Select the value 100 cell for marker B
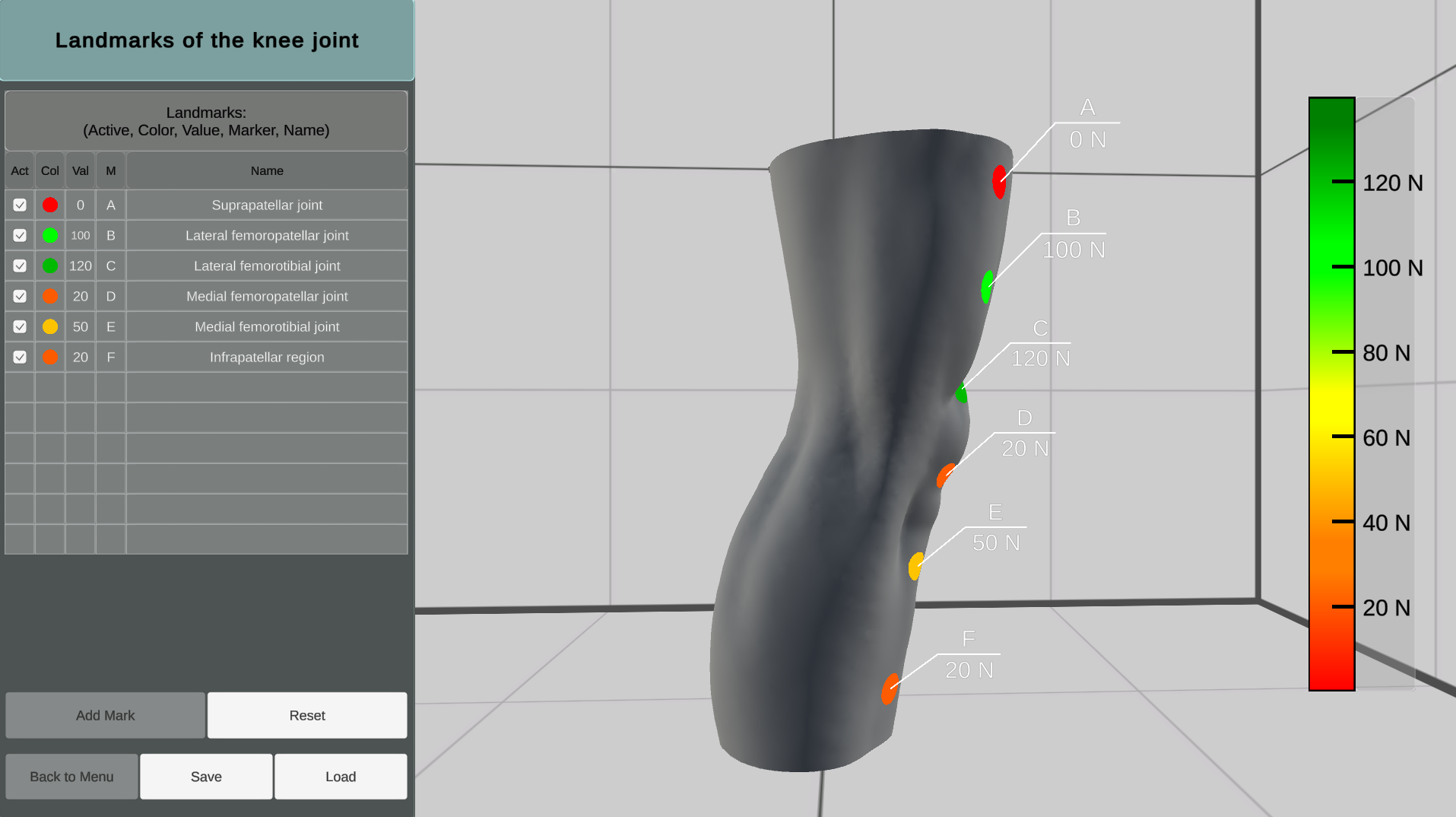1456x817 pixels. tap(81, 236)
